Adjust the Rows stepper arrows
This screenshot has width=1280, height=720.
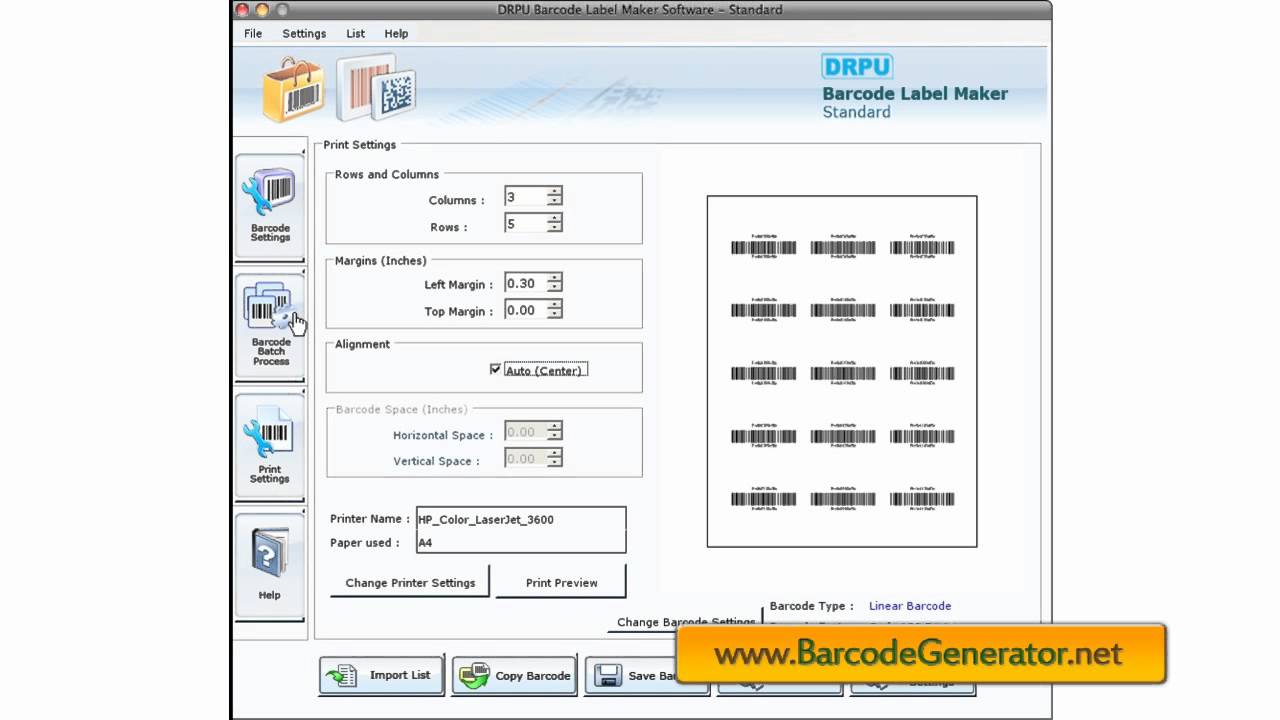tap(554, 223)
